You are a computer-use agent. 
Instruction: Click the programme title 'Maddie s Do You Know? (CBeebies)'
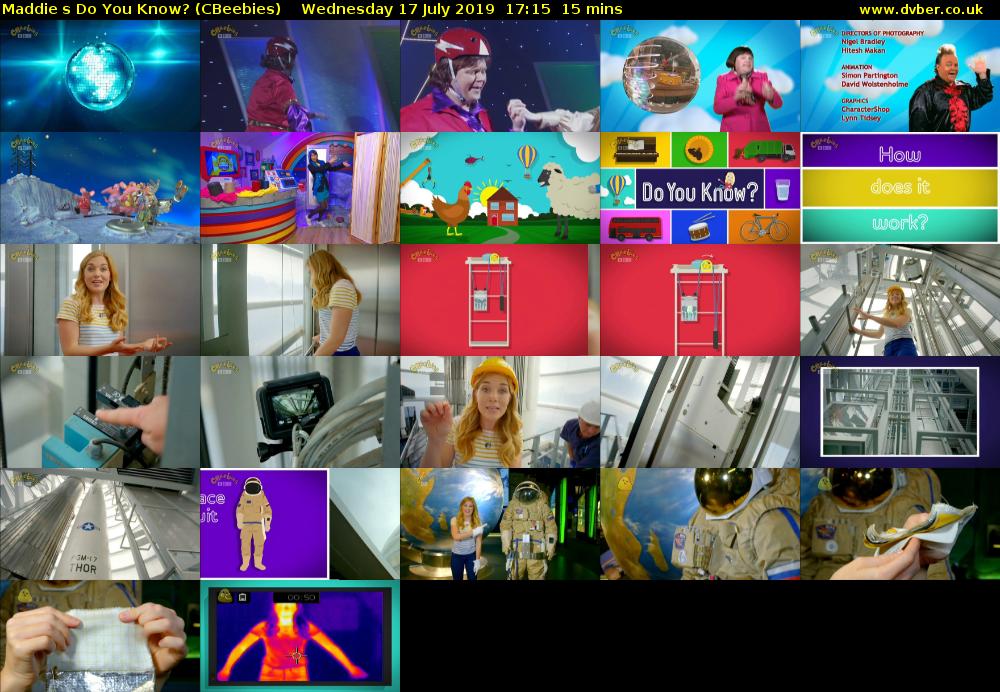tap(141, 10)
